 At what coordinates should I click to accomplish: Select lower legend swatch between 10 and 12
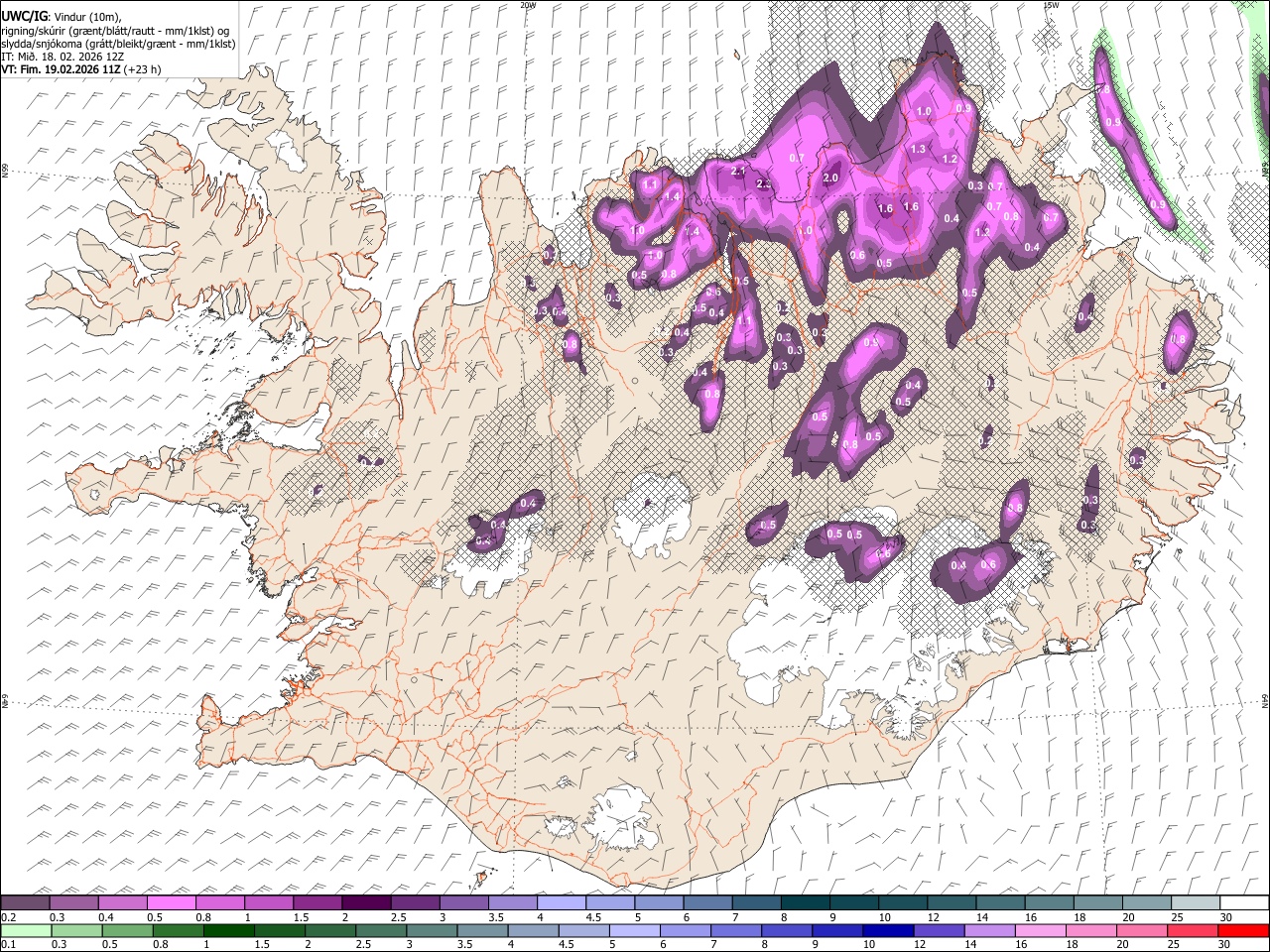pos(888,930)
